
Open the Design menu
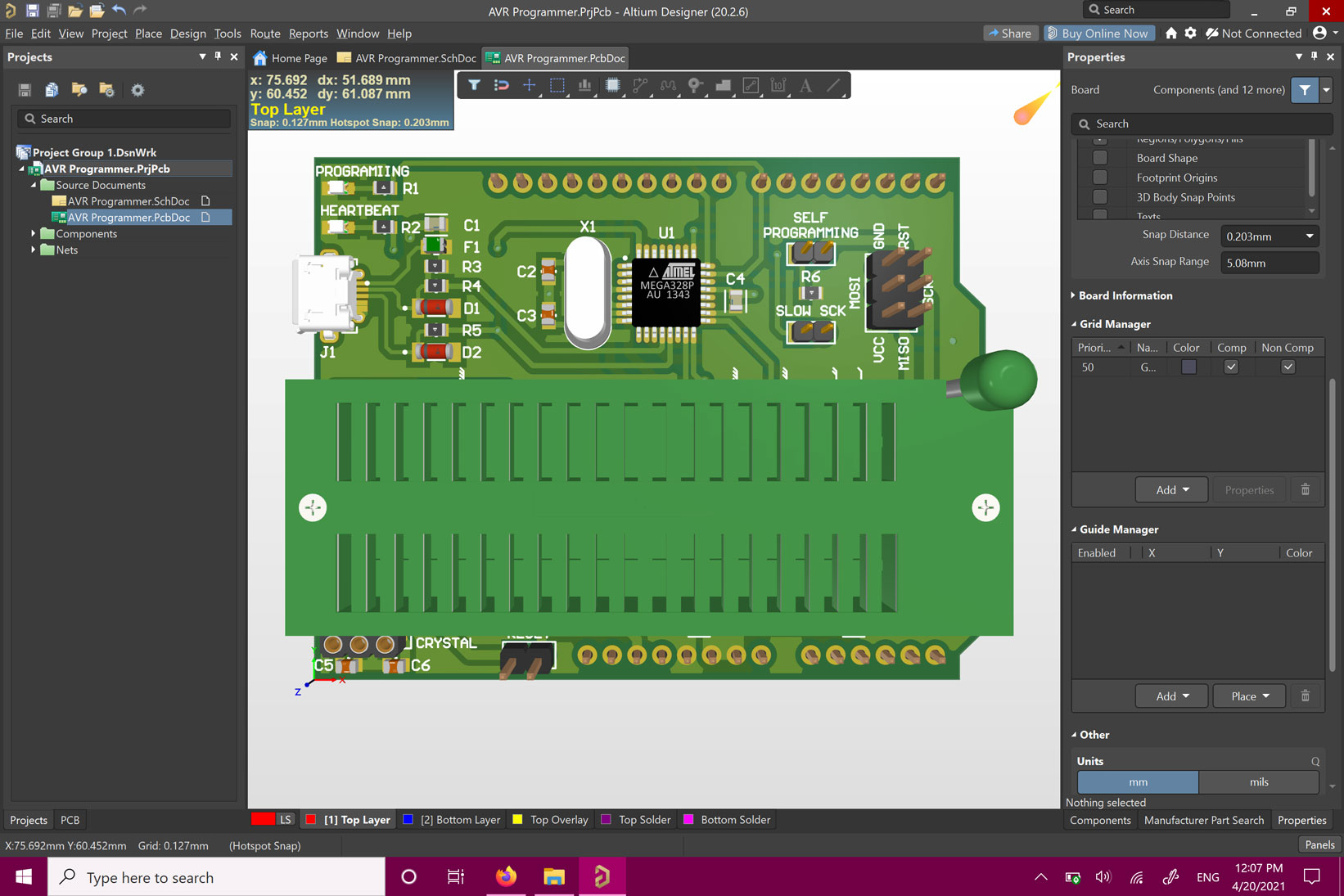(x=188, y=33)
